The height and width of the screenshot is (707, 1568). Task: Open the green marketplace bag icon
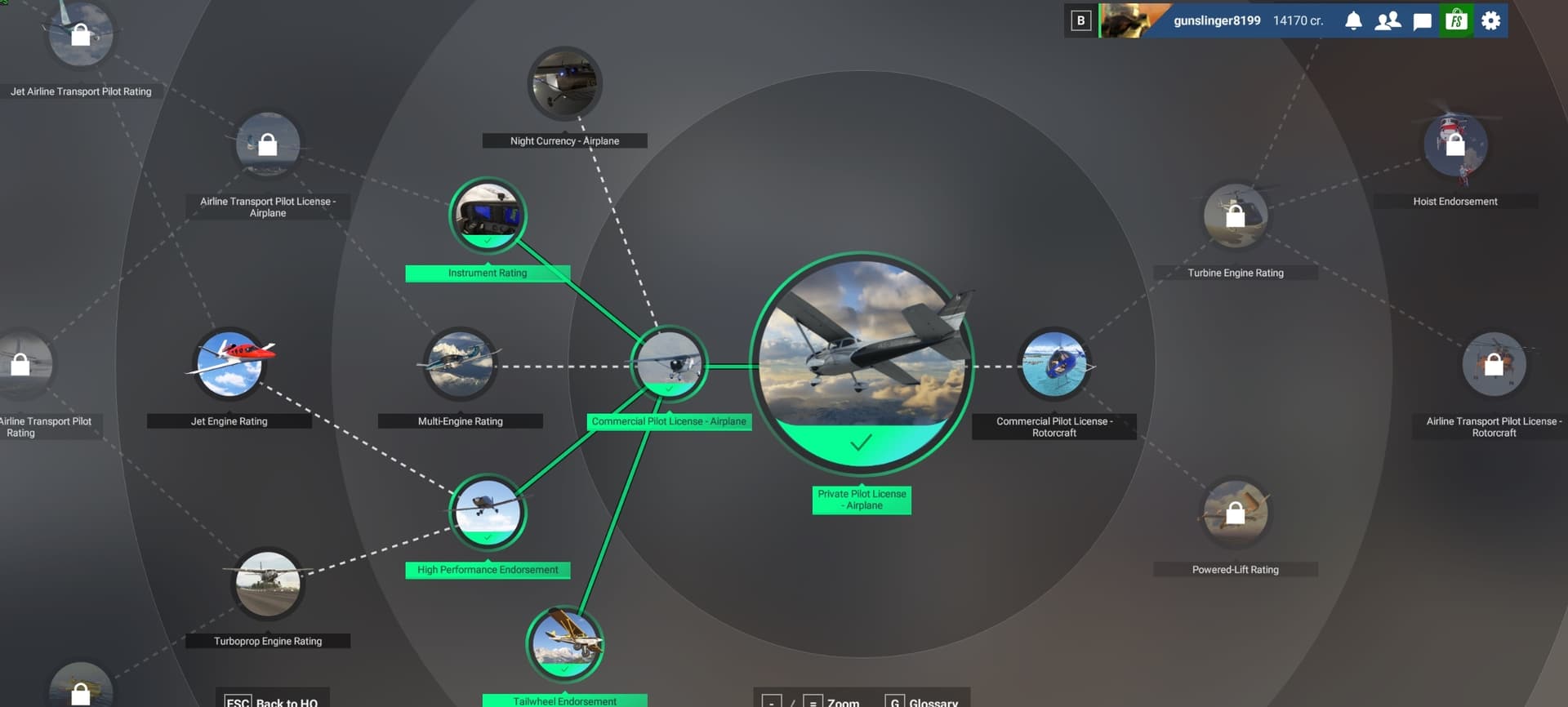pyautogui.click(x=1456, y=20)
